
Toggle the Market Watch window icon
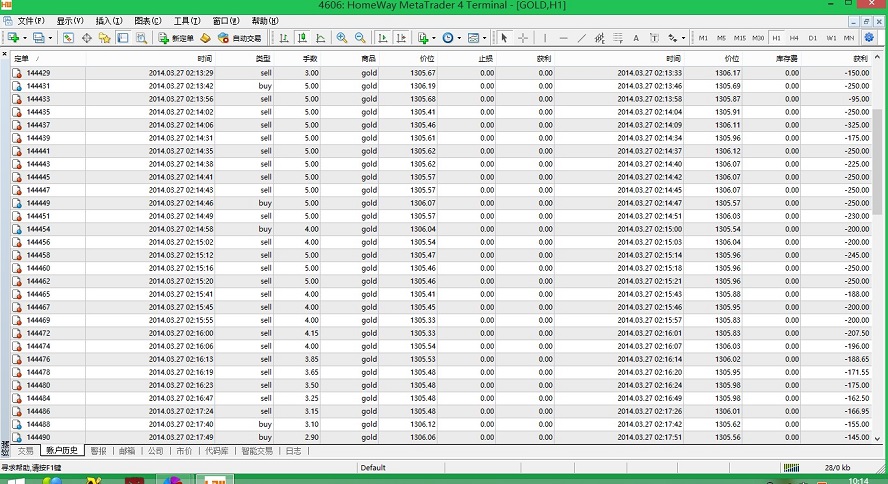point(68,38)
